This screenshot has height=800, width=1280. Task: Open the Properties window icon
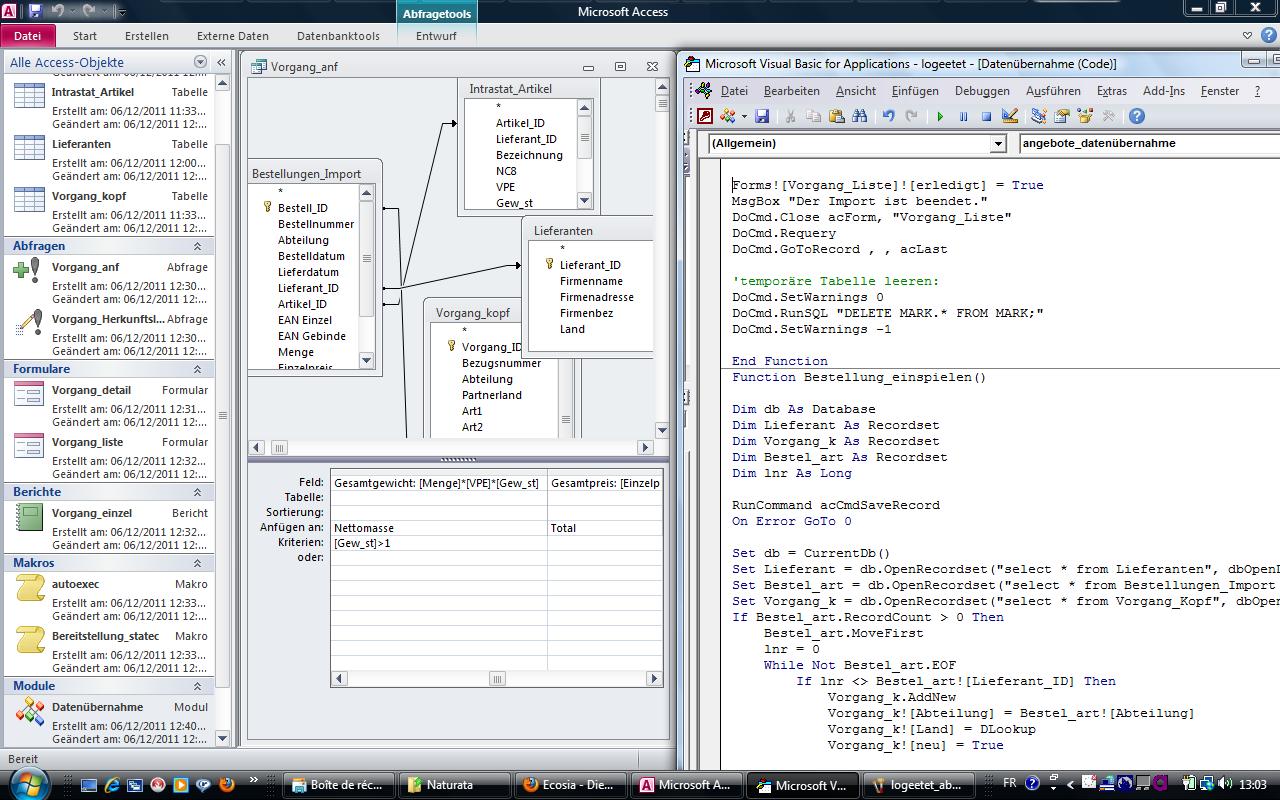click(1061, 116)
